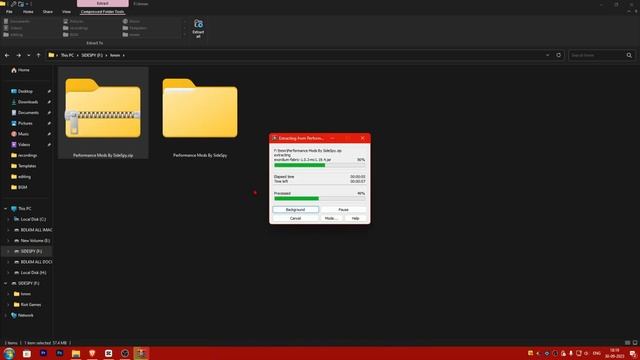640x360 pixels.
Task: Open Premiere Pro from the taskbar
Action: point(43,353)
